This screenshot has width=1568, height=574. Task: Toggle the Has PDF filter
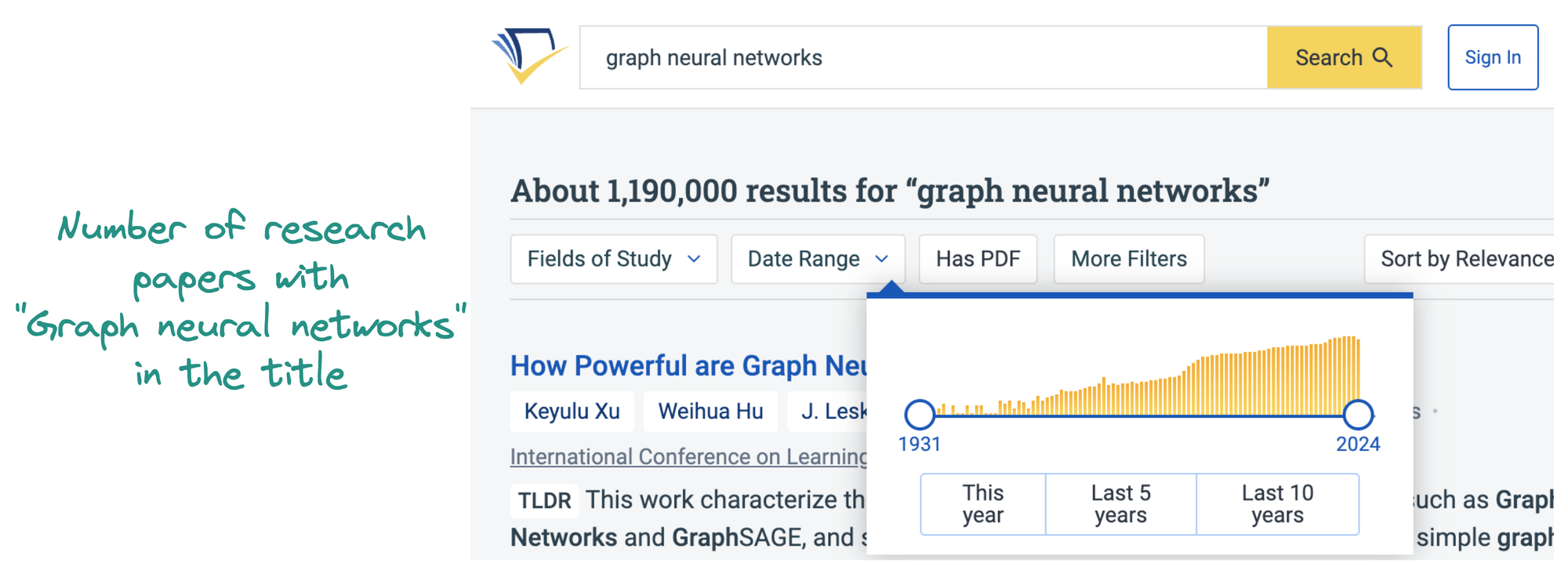pos(978,259)
